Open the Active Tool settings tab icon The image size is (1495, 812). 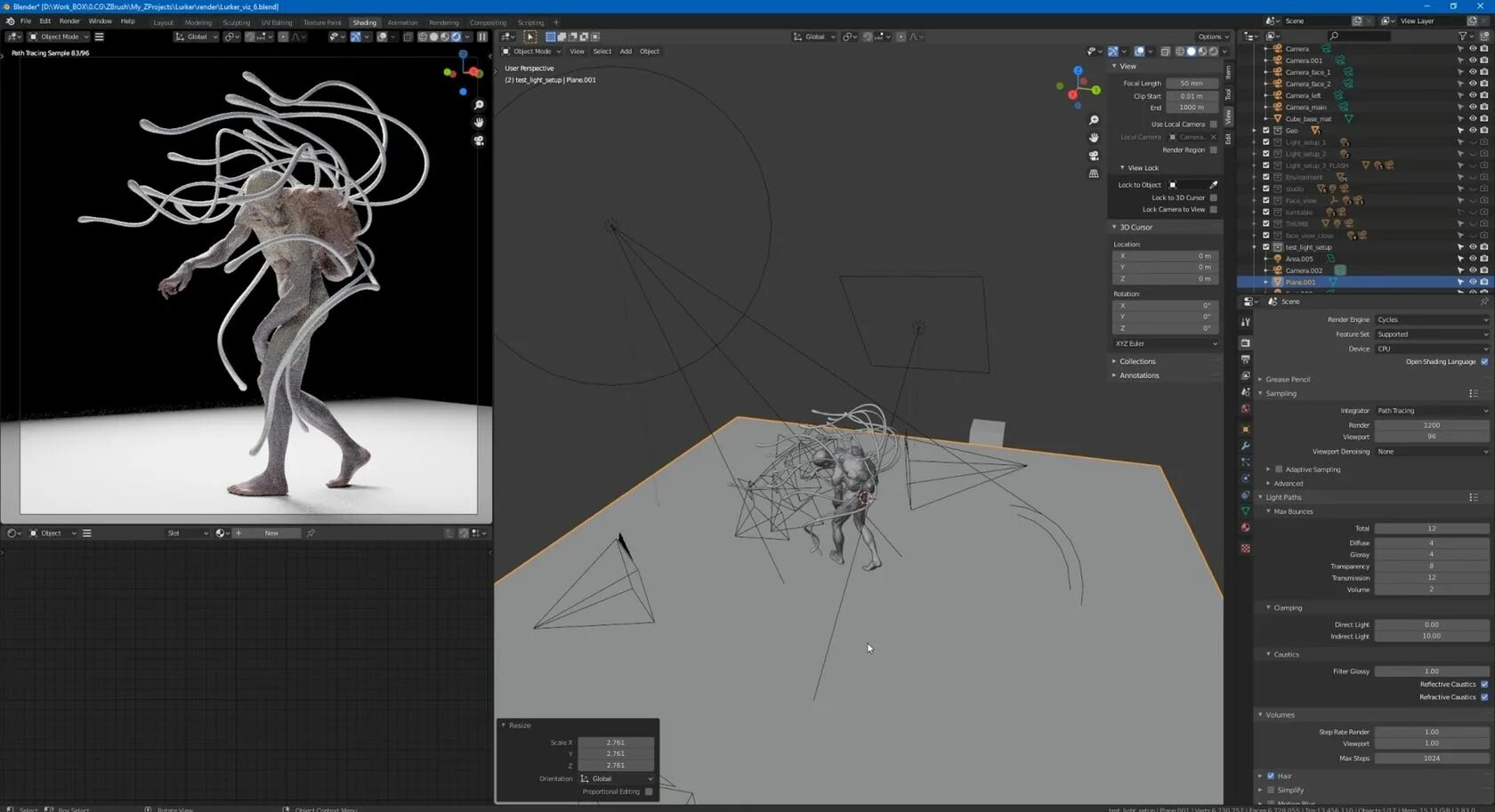click(1245, 322)
